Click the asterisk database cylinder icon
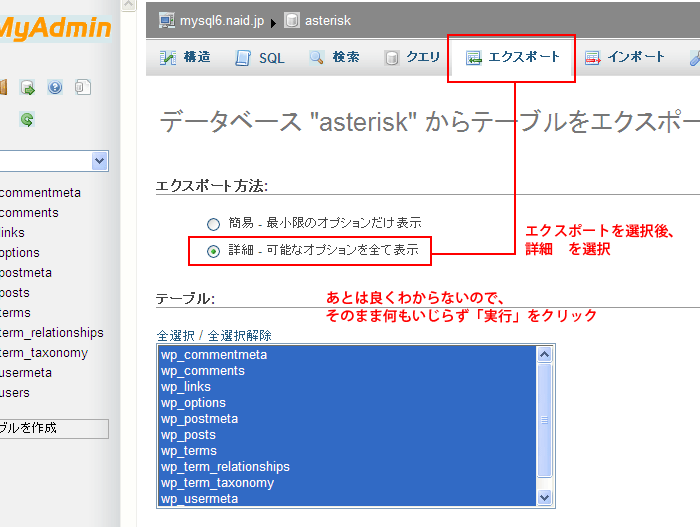This screenshot has width=700, height=527. click(291, 20)
